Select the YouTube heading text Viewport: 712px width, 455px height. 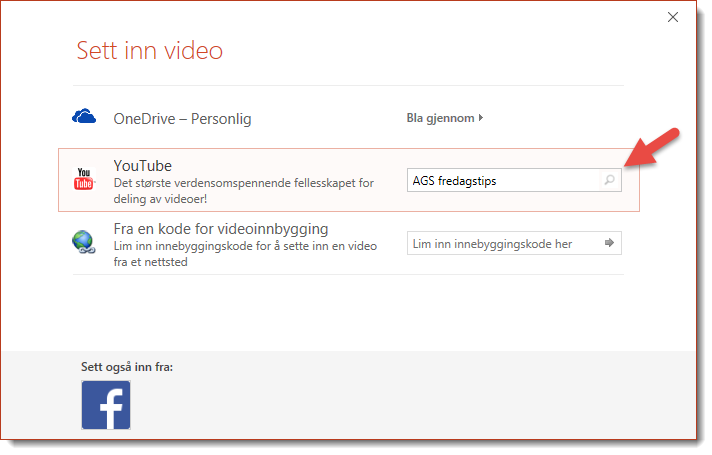pyautogui.click(x=143, y=166)
